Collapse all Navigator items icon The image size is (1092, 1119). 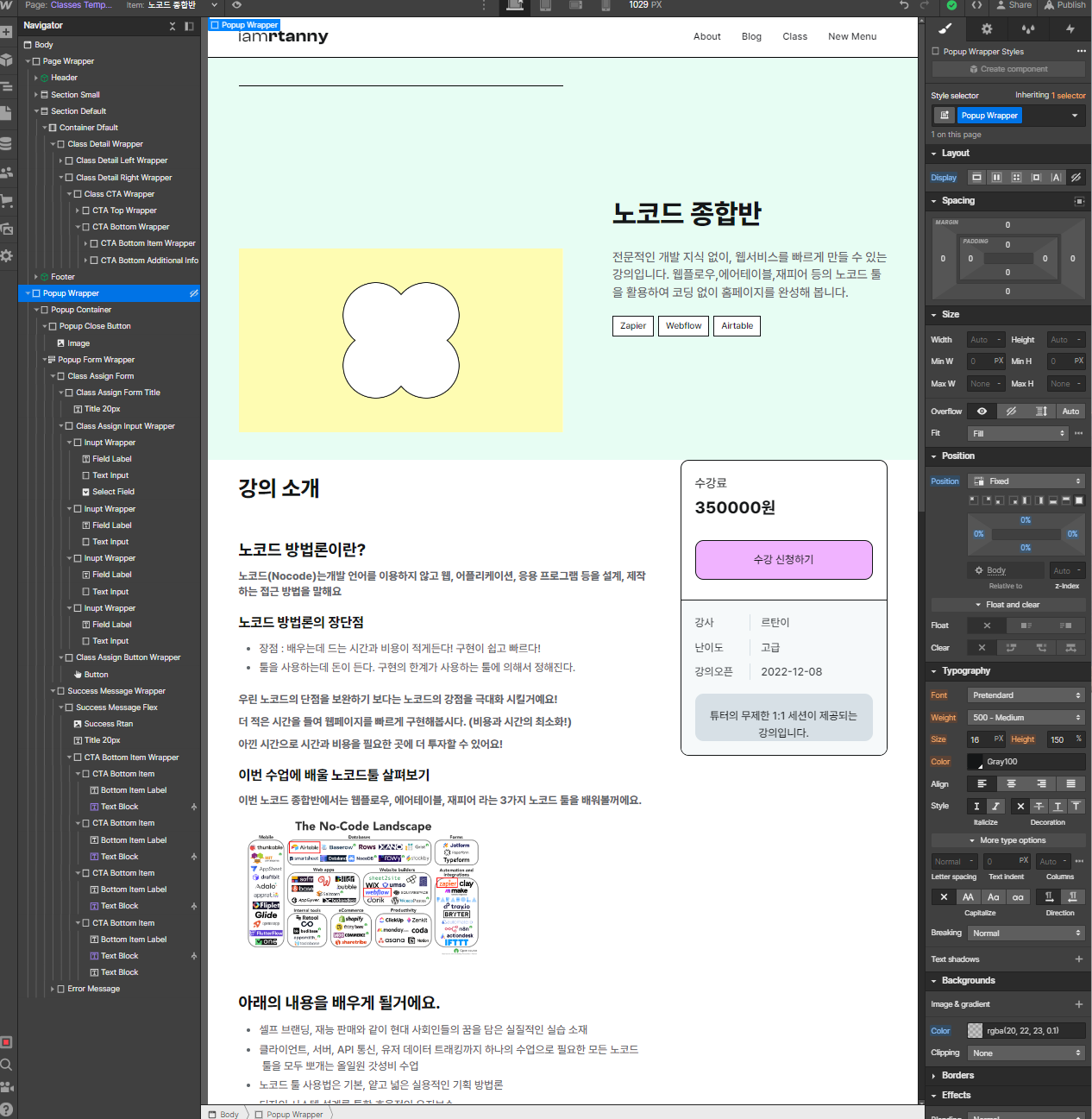[x=173, y=26]
